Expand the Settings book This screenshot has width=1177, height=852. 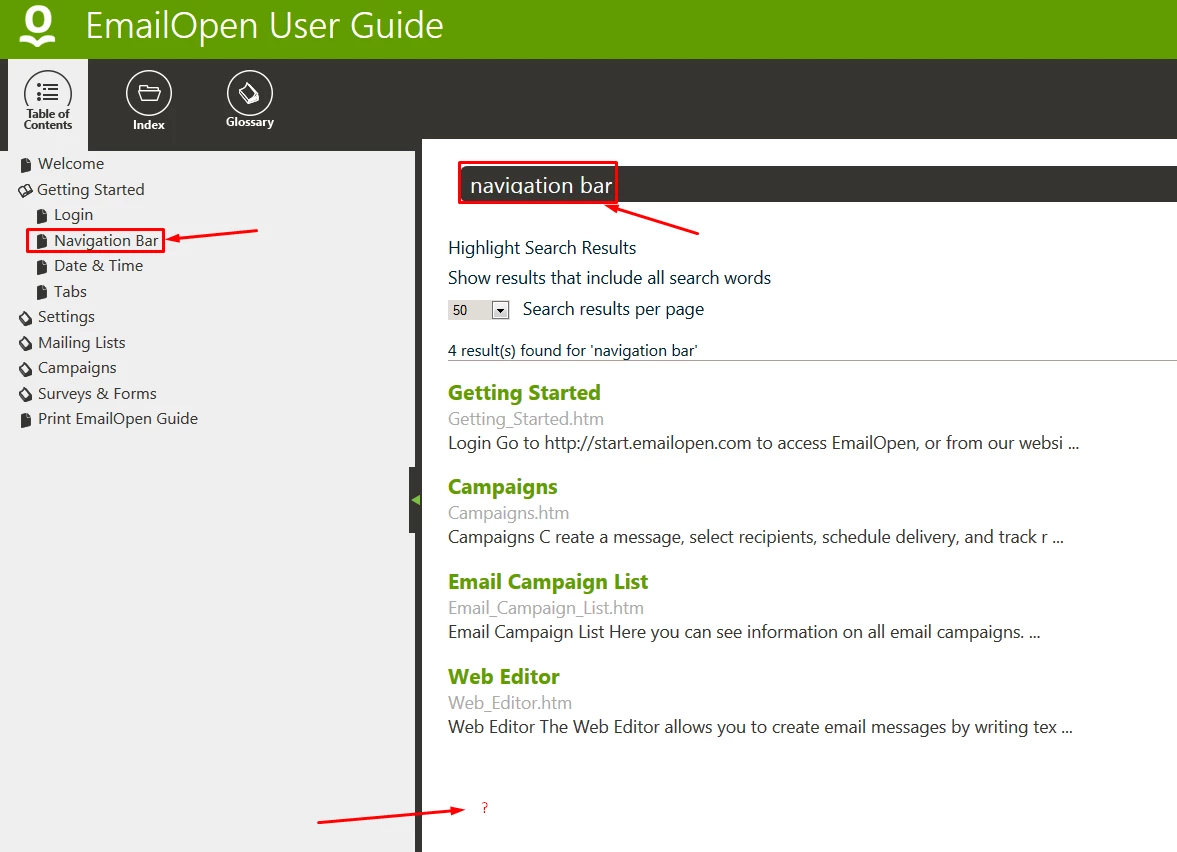[x=66, y=317]
